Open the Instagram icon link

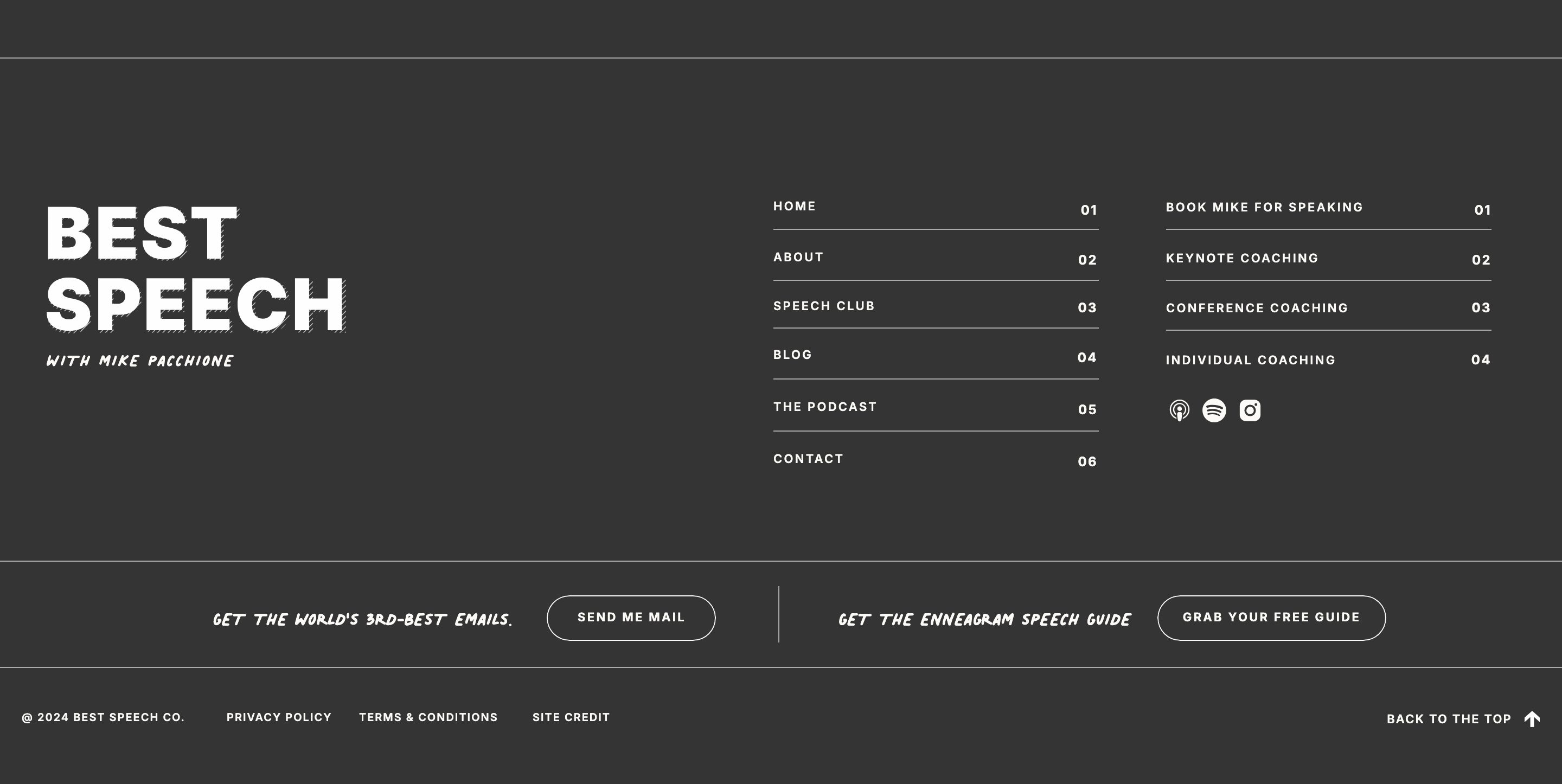(1250, 410)
